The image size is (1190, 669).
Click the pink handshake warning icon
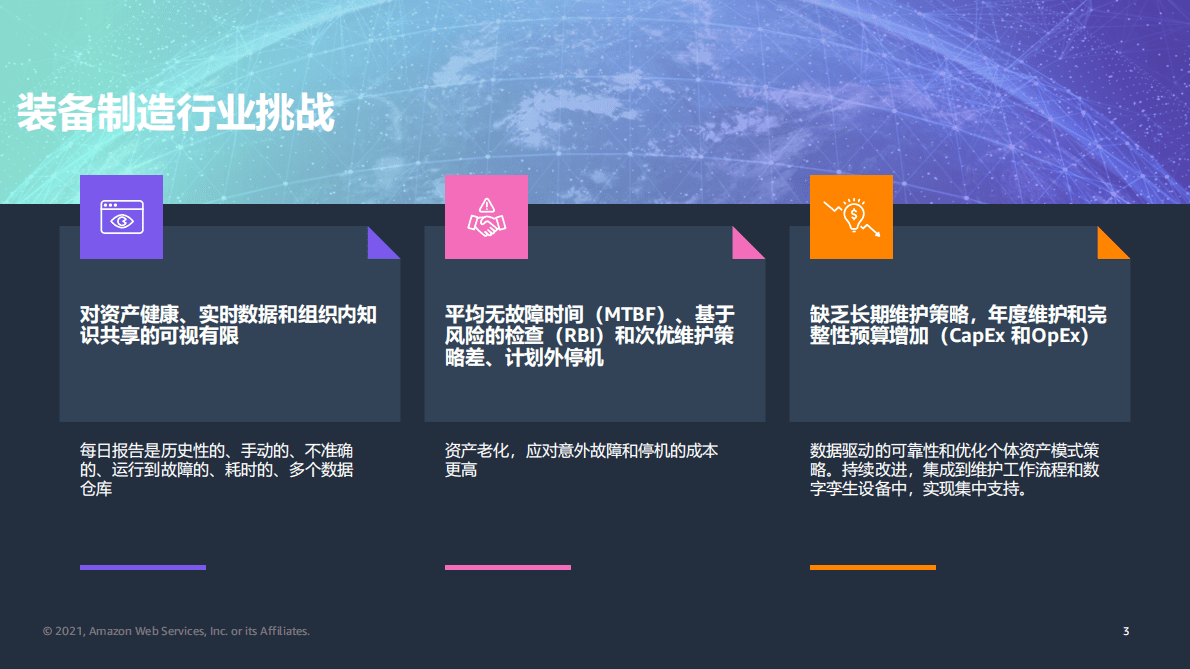[486, 217]
